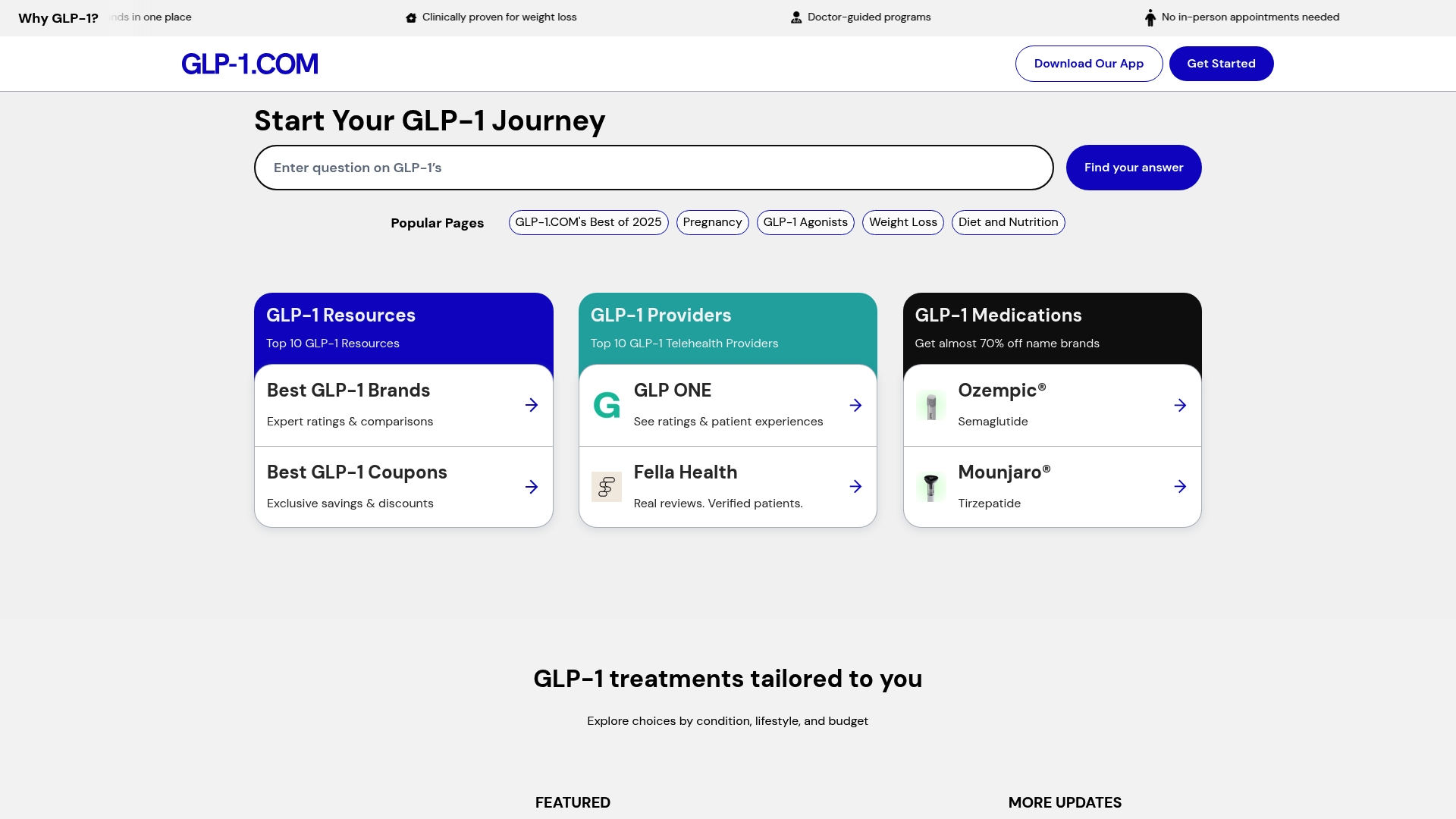Screen dimensions: 1456x819
Task: Click the person icon for no in-person appointments
Action: tap(1150, 17)
